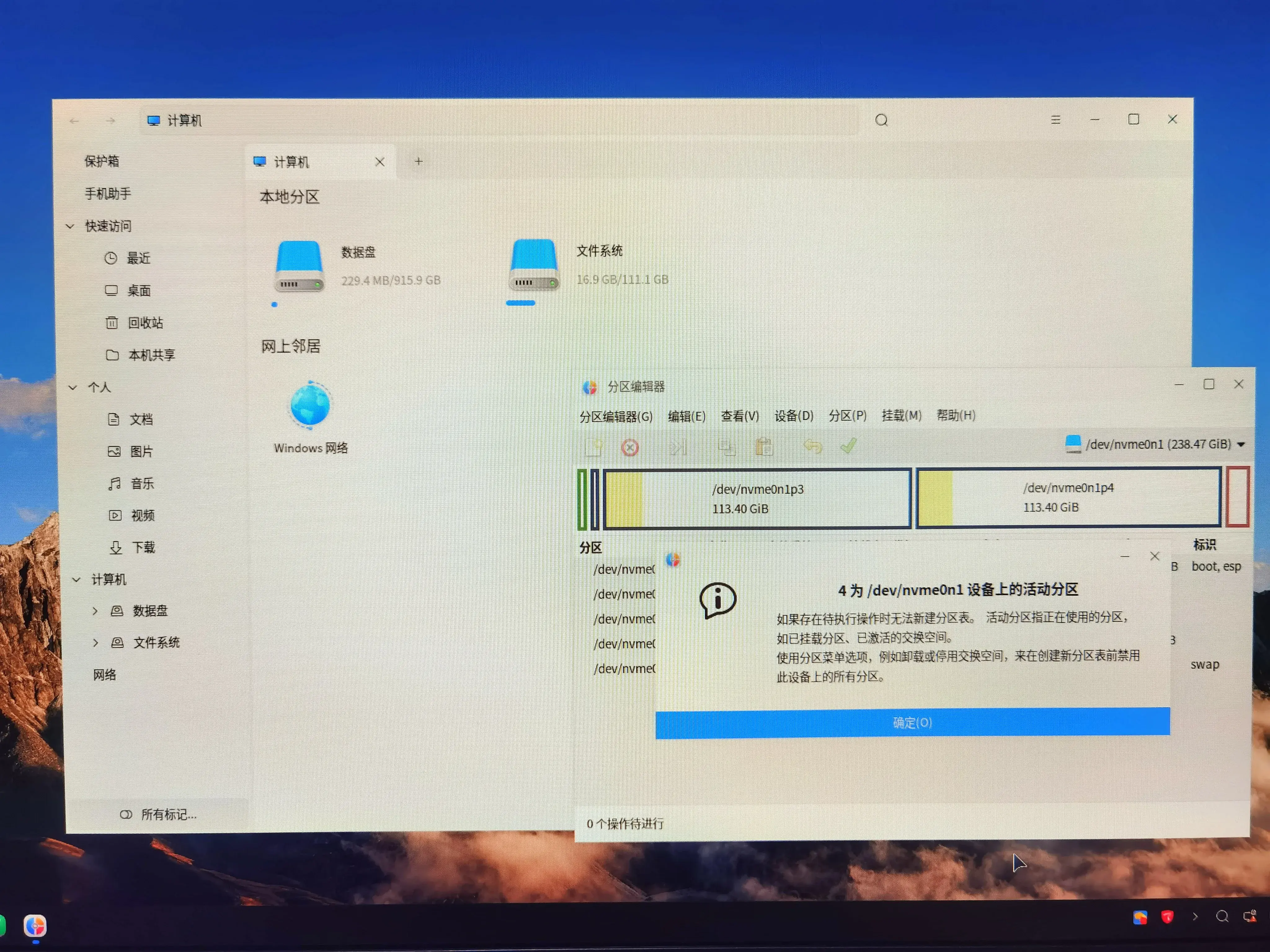
Task: Click the 分区 column header
Action: point(590,548)
